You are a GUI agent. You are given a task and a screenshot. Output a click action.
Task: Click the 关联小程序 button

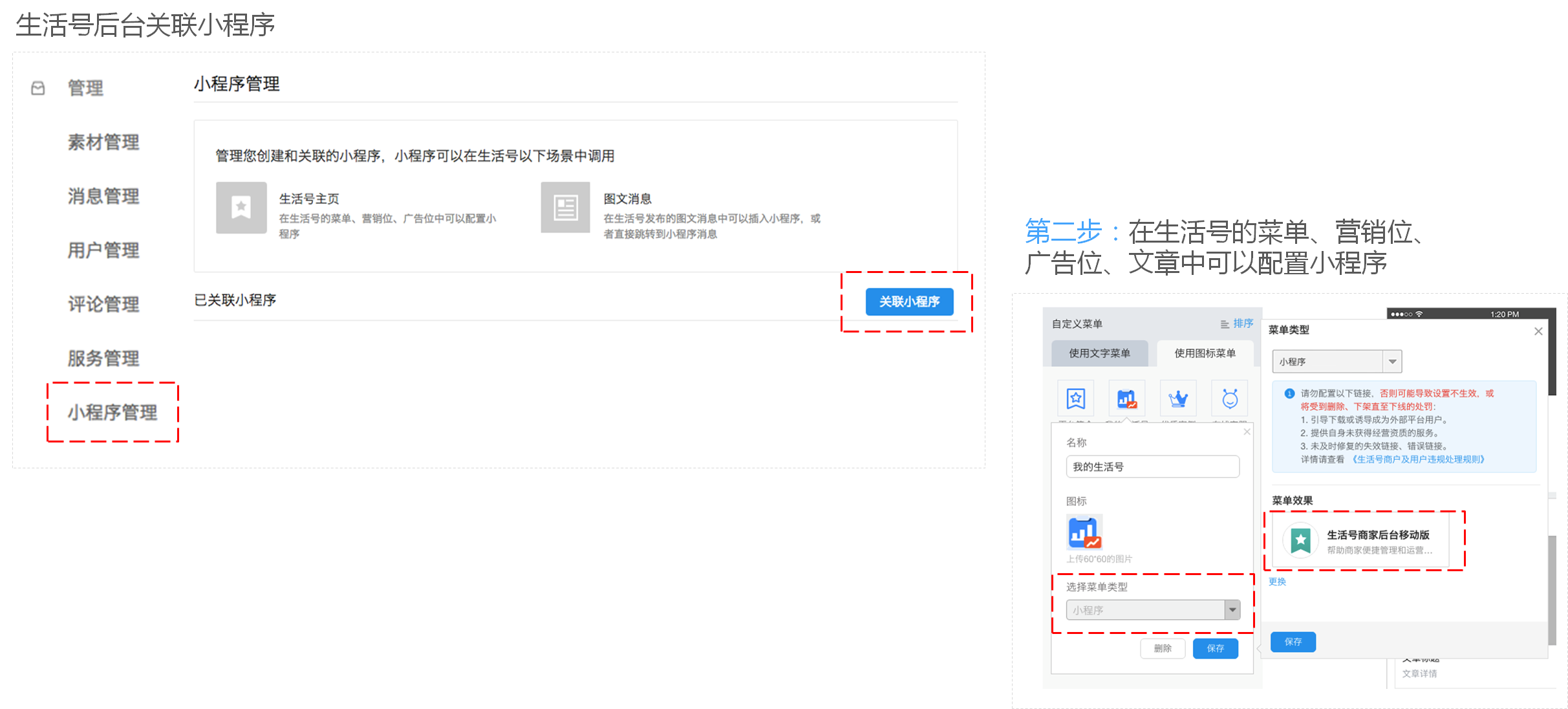908,301
